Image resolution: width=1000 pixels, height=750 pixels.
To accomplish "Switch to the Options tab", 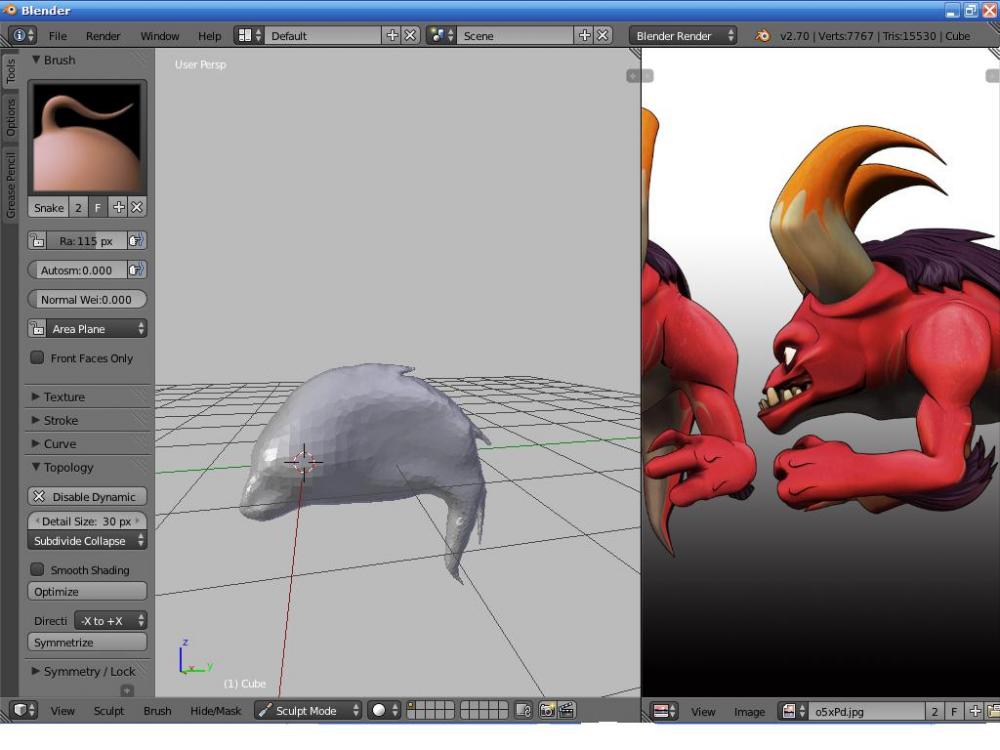I will (11, 117).
